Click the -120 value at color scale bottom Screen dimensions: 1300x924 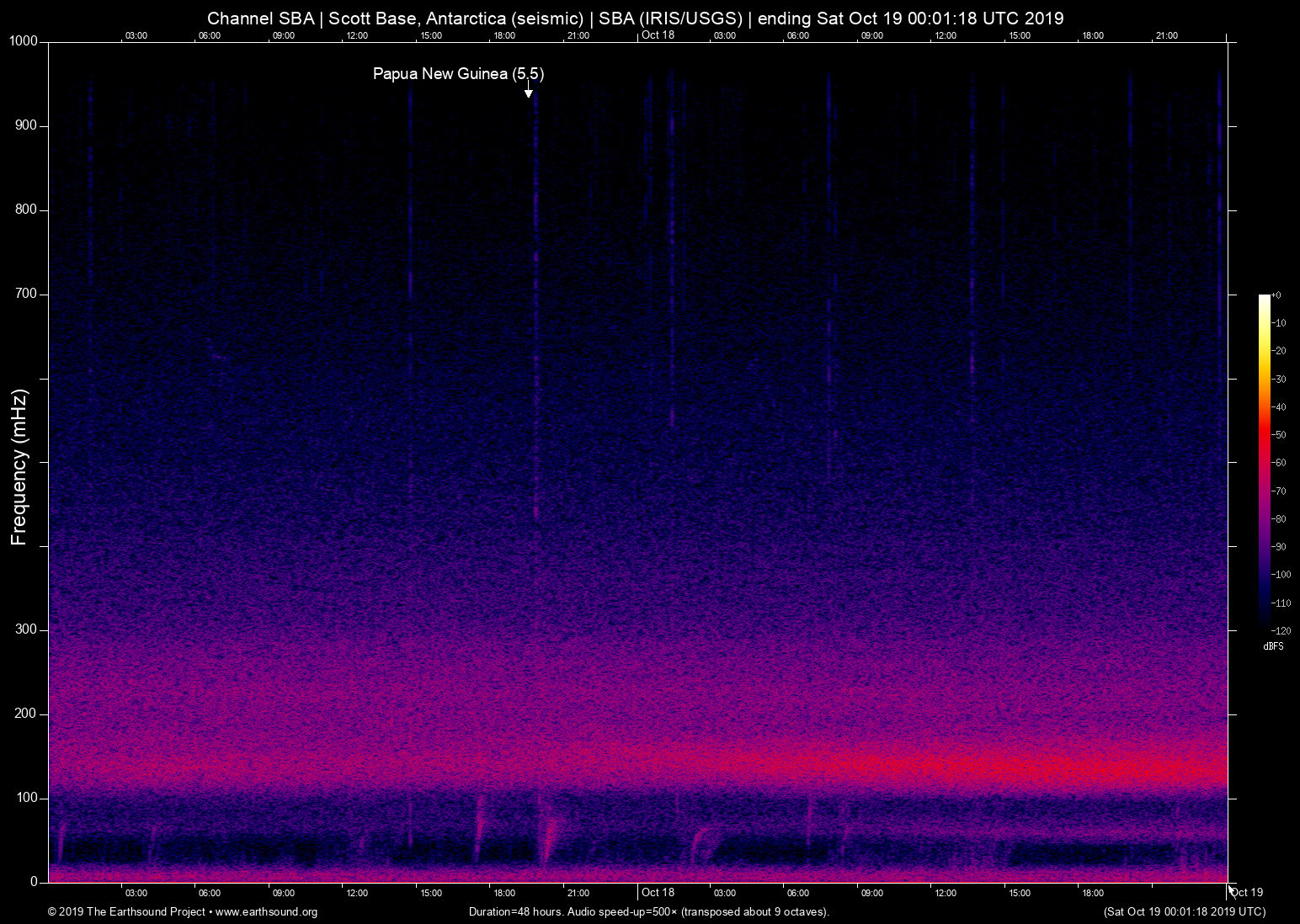click(x=1280, y=630)
